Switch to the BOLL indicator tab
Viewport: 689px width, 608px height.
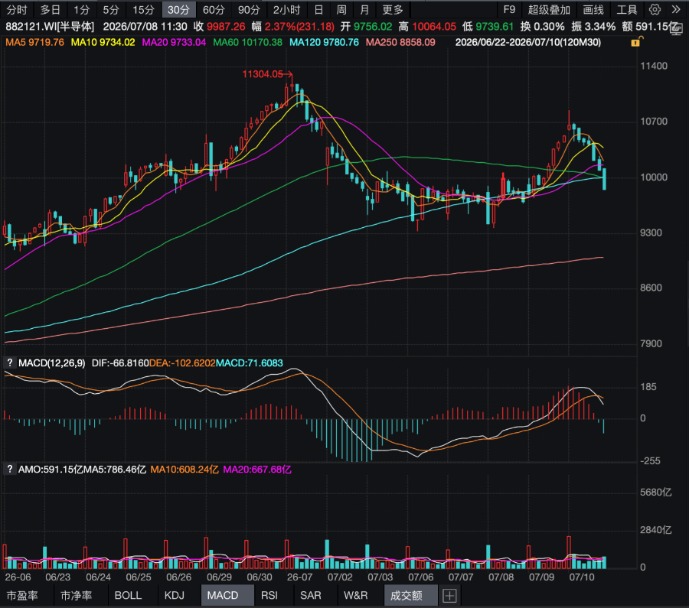(x=128, y=595)
